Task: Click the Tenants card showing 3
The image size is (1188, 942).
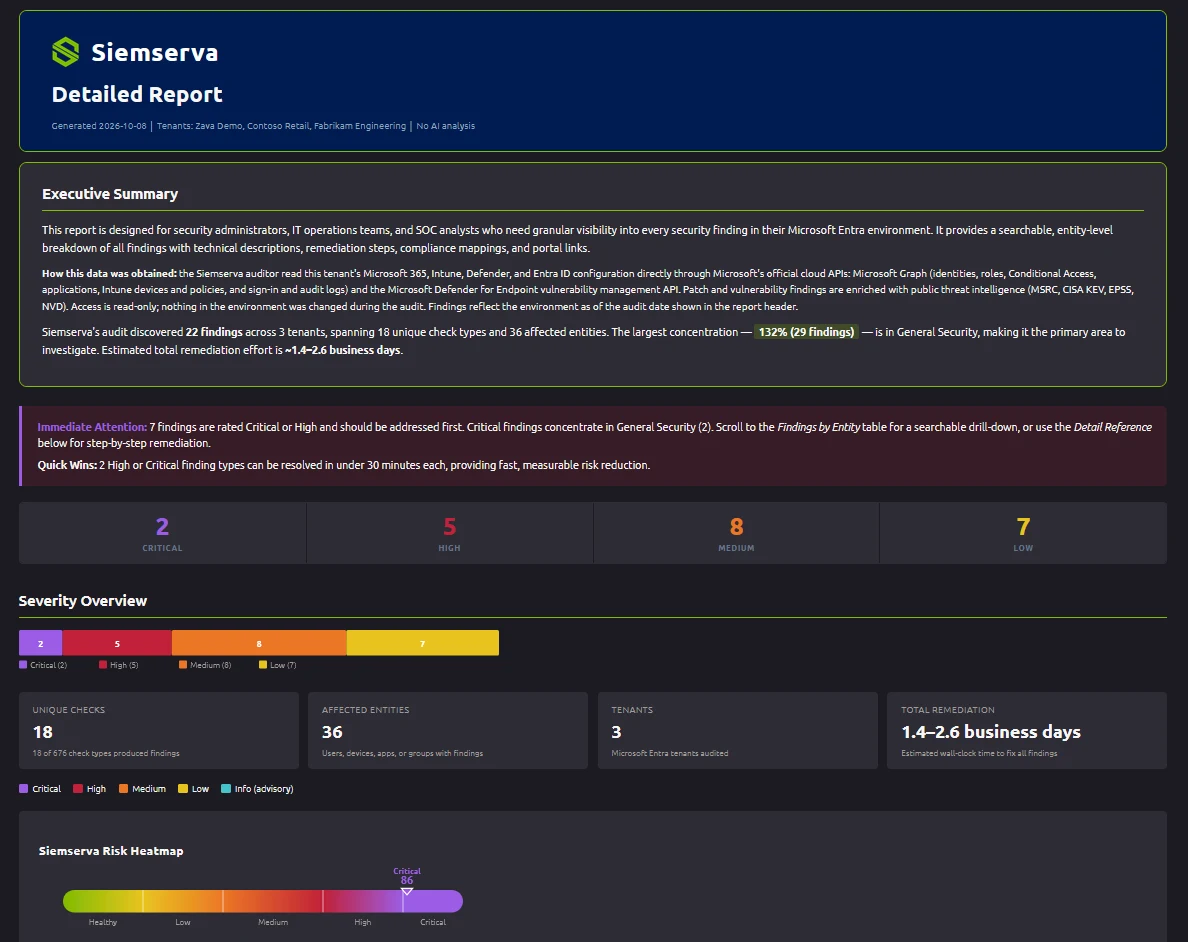Action: [x=737, y=731]
